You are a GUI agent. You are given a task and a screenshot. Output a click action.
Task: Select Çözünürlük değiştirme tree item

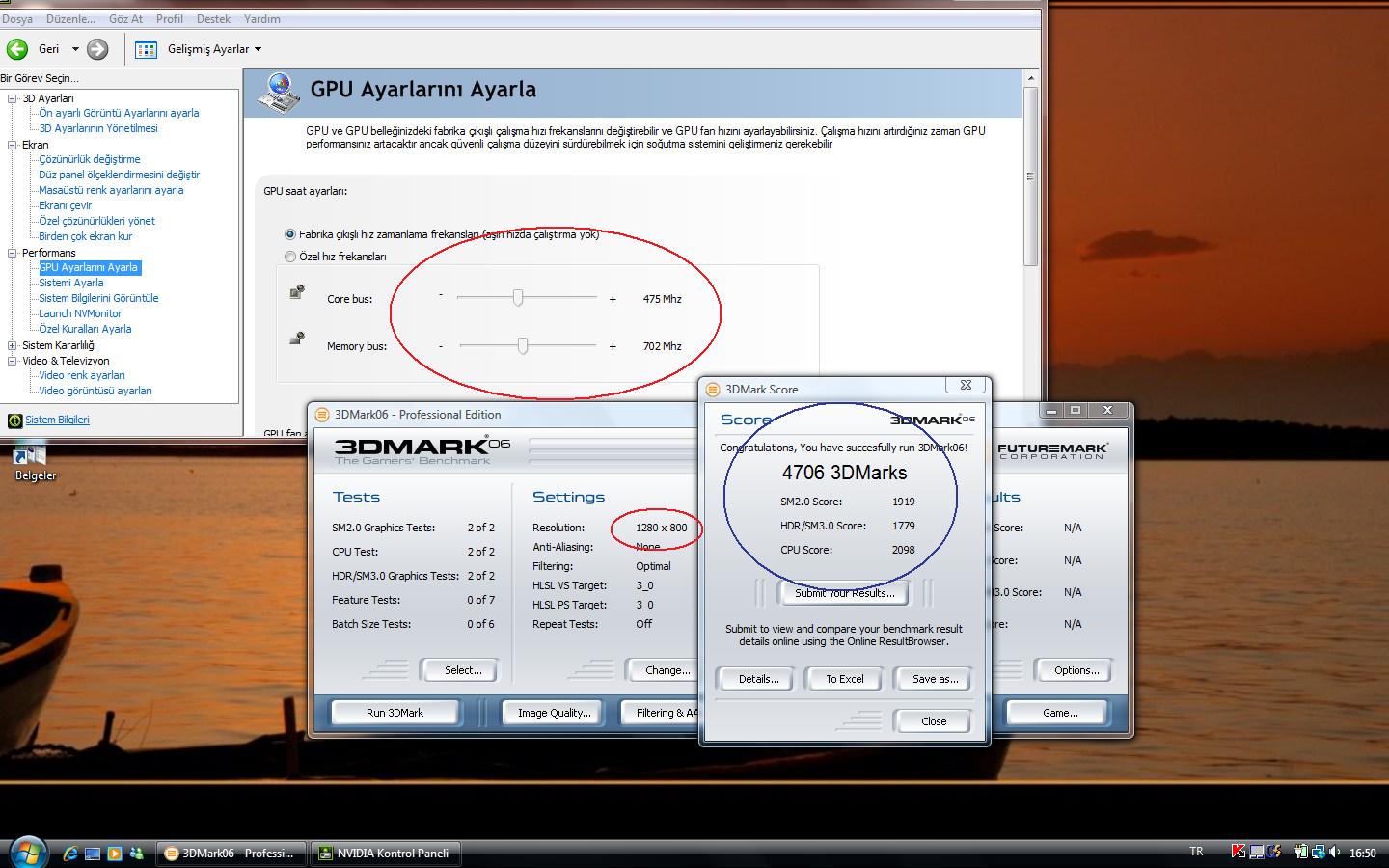point(90,160)
